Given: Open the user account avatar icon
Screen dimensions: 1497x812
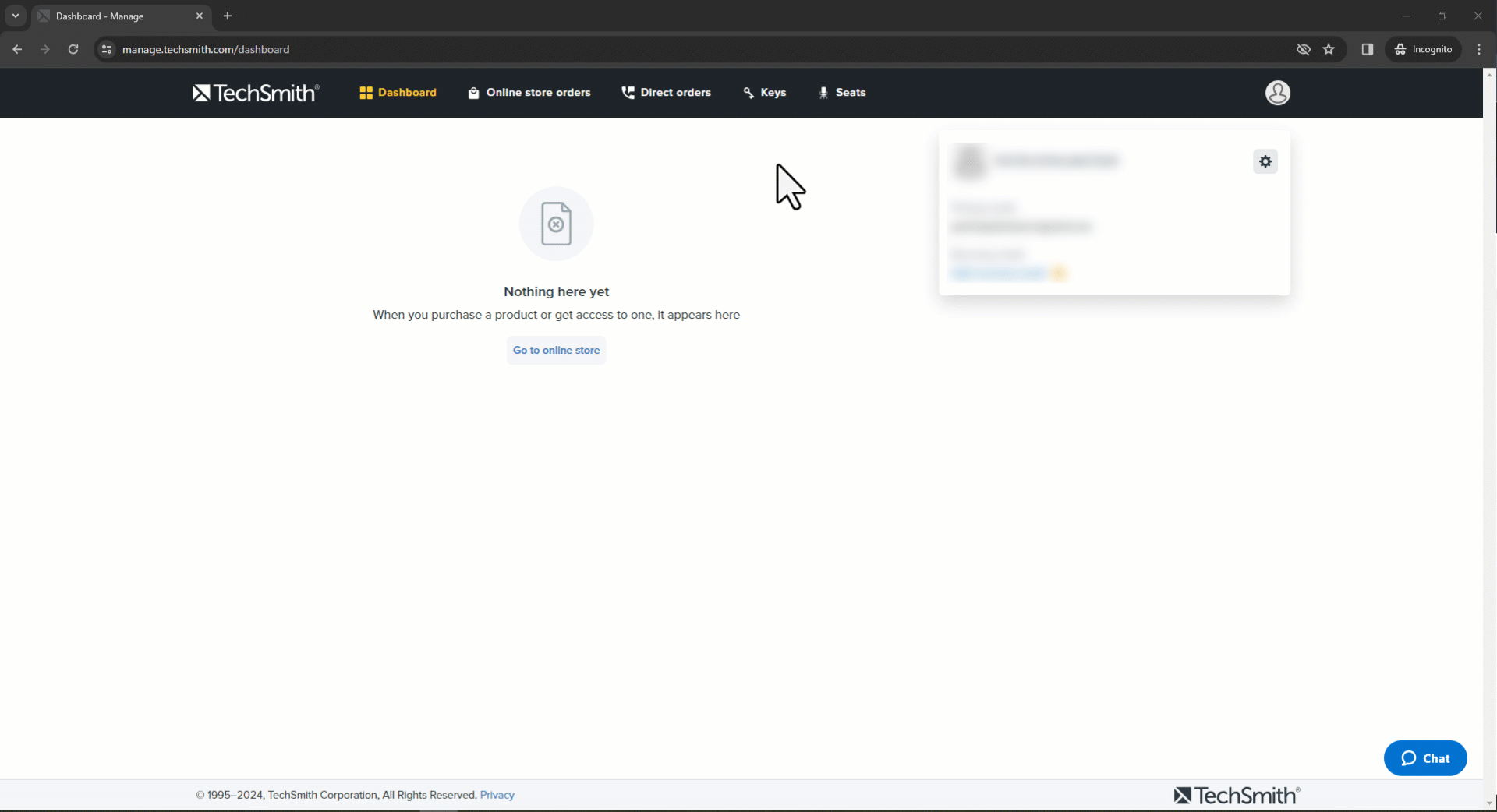Looking at the screenshot, I should (x=1277, y=93).
